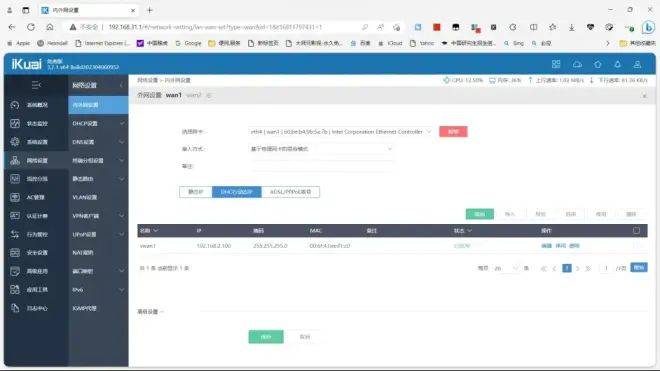This screenshot has height=371, width=660.
Task: Open the grid apps icon in iKuai header
Action: [556, 64]
